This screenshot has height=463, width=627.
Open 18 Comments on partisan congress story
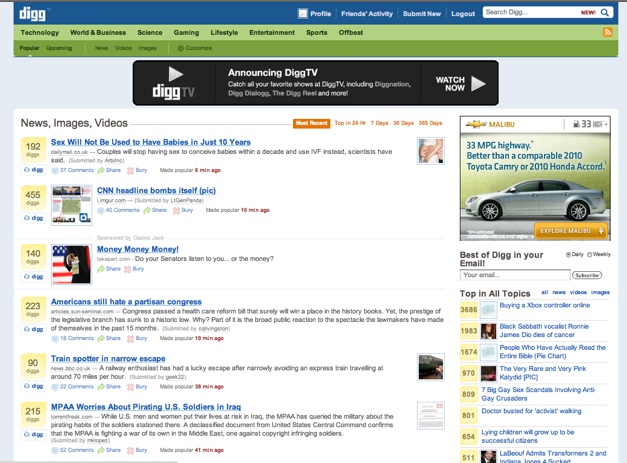coord(73,338)
